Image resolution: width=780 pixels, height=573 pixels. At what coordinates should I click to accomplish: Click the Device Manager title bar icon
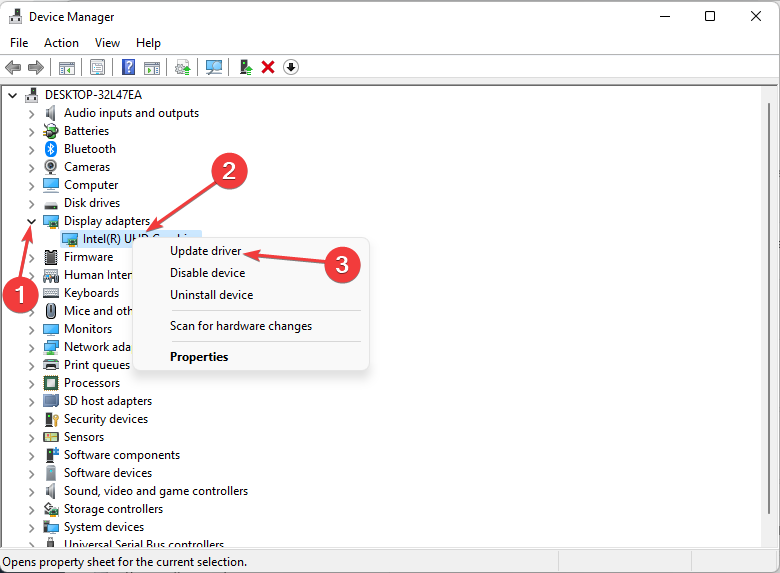[15, 16]
